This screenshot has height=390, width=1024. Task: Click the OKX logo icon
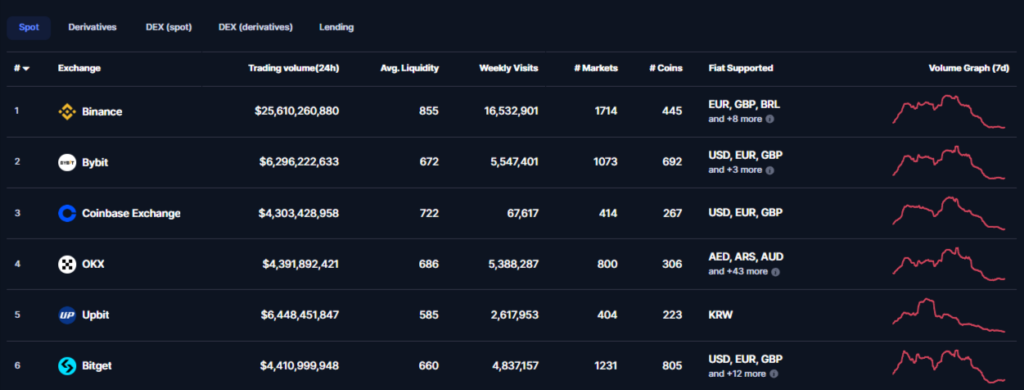click(x=67, y=265)
